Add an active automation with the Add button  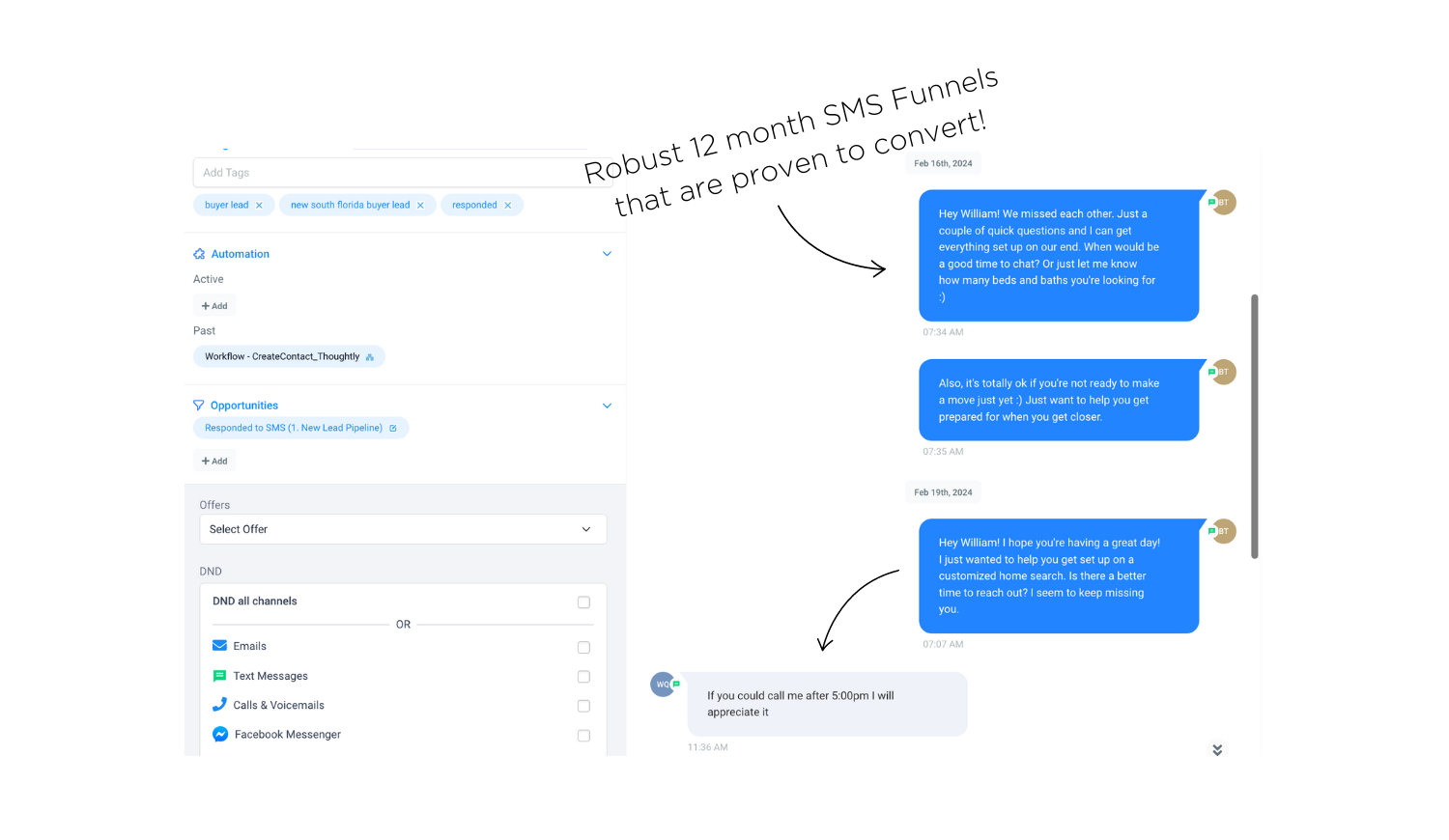(214, 306)
